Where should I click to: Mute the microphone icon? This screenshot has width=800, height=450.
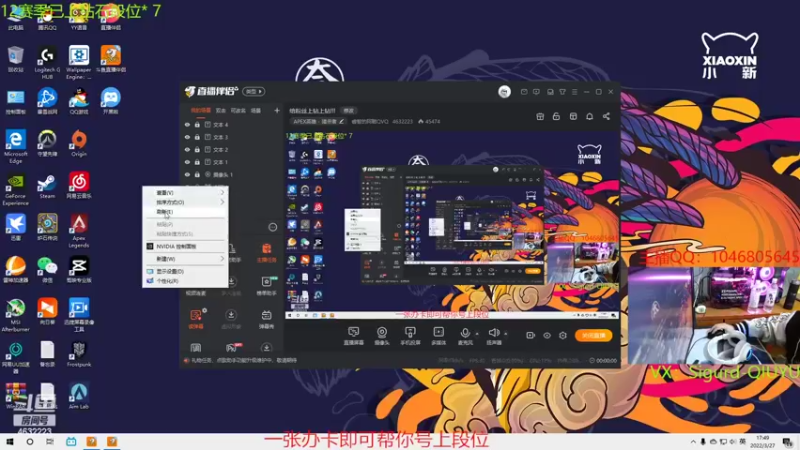point(465,333)
